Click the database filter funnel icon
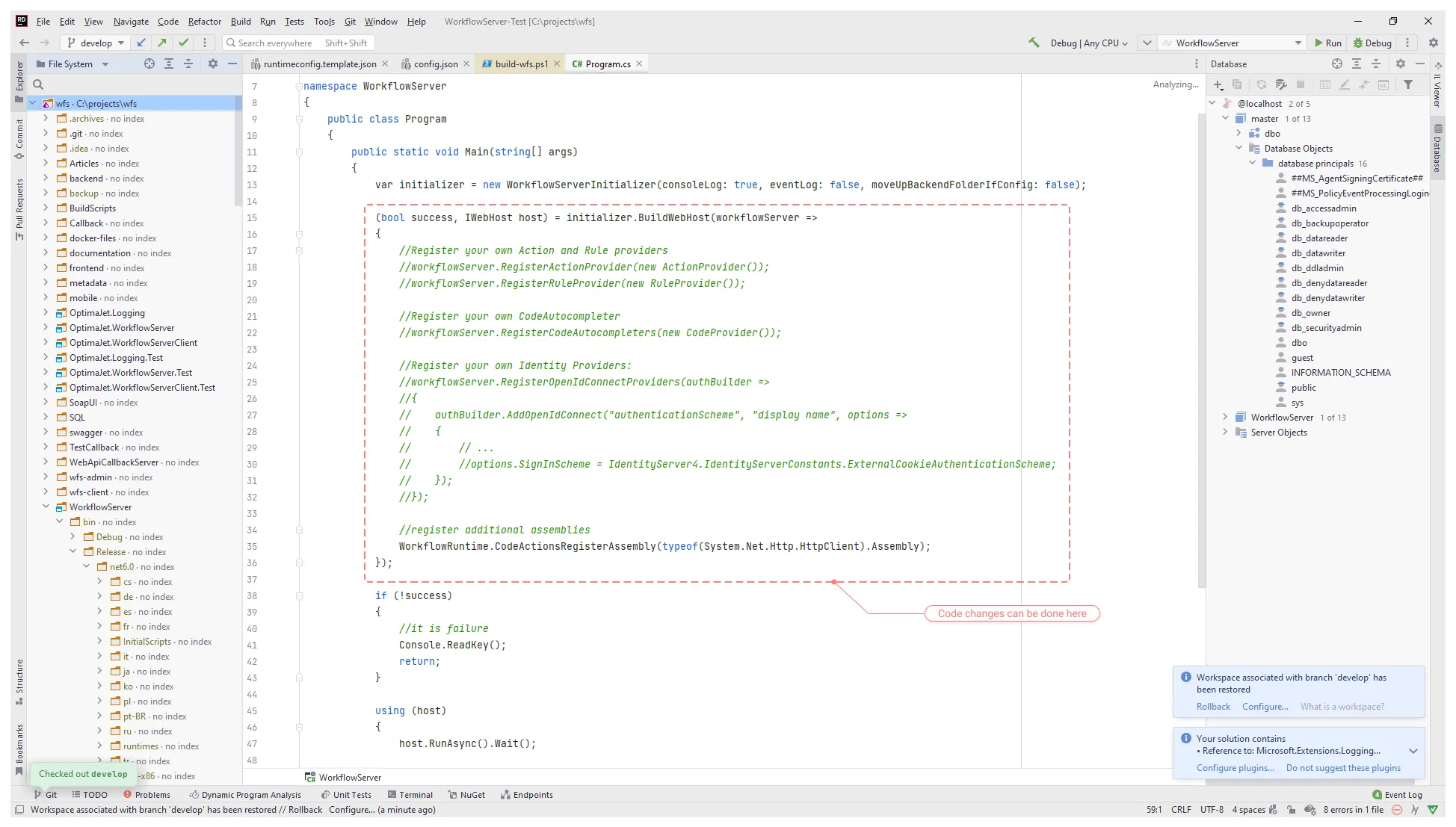The height and width of the screenshot is (827, 1456). pyautogui.click(x=1408, y=84)
